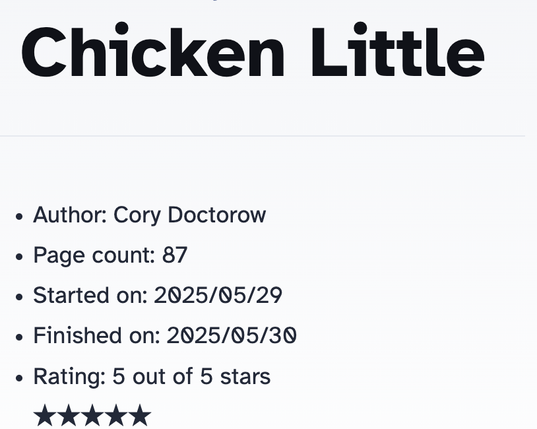Click the third star in the rating row
The height and width of the screenshot is (429, 537).
coord(92,415)
